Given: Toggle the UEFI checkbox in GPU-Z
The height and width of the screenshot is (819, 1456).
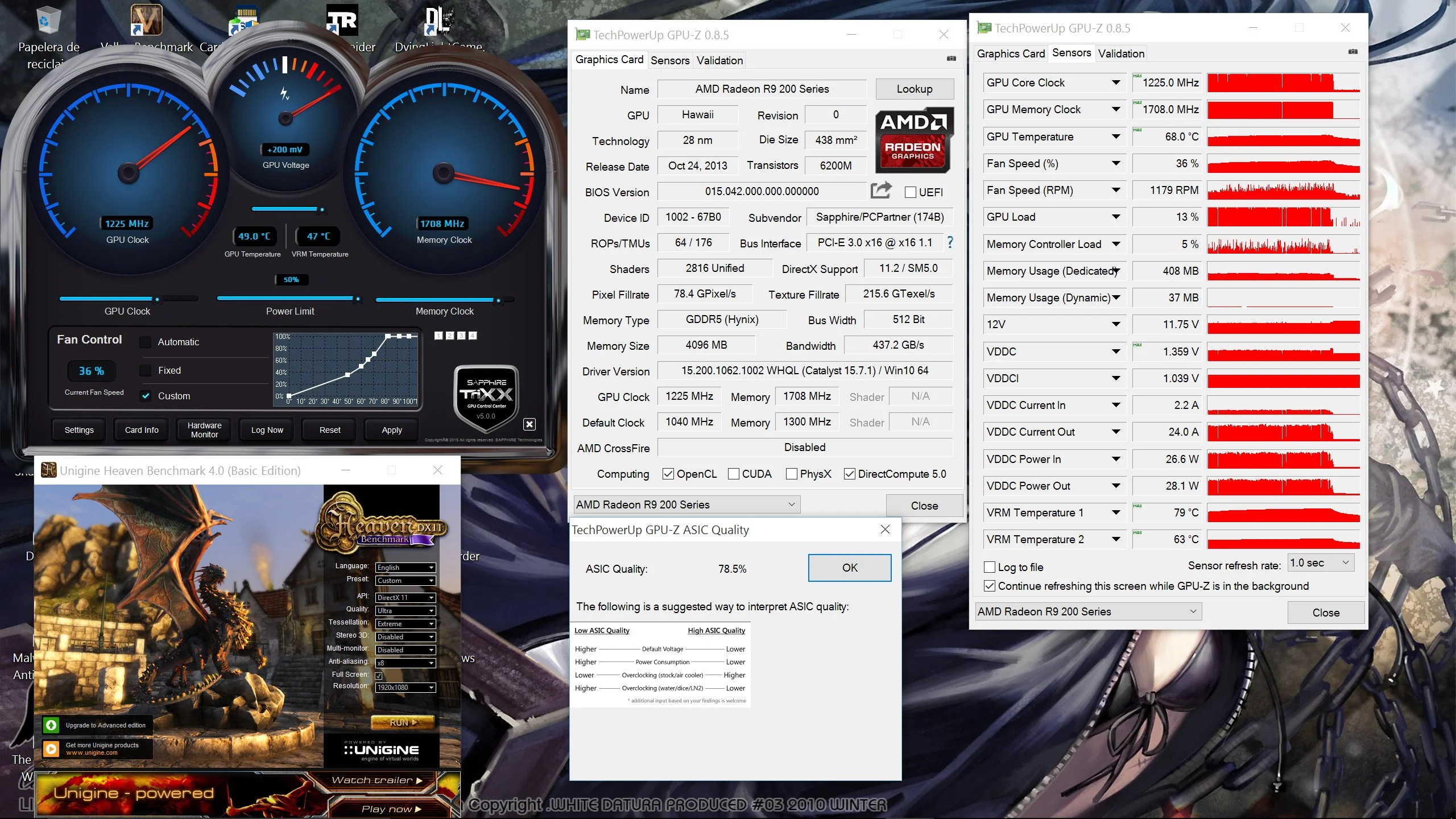Looking at the screenshot, I should coord(910,192).
